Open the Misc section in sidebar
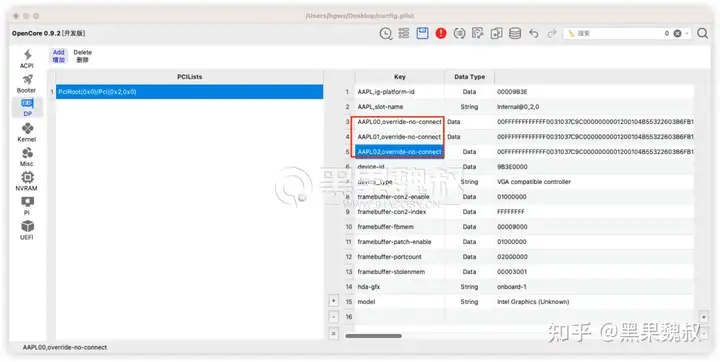Screen dimensions: 720x362 [x=27, y=157]
